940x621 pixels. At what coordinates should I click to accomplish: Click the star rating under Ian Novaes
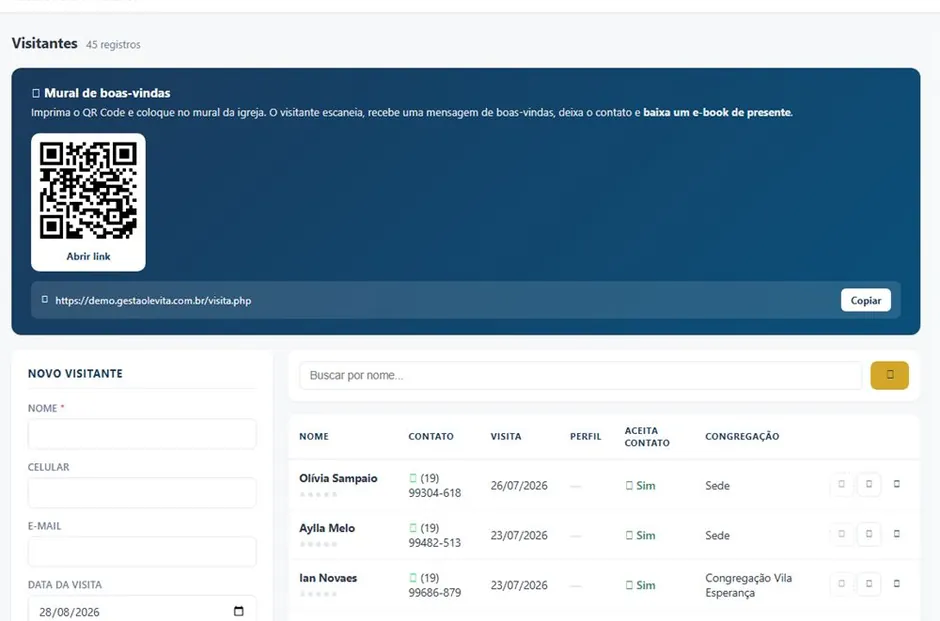point(318,594)
